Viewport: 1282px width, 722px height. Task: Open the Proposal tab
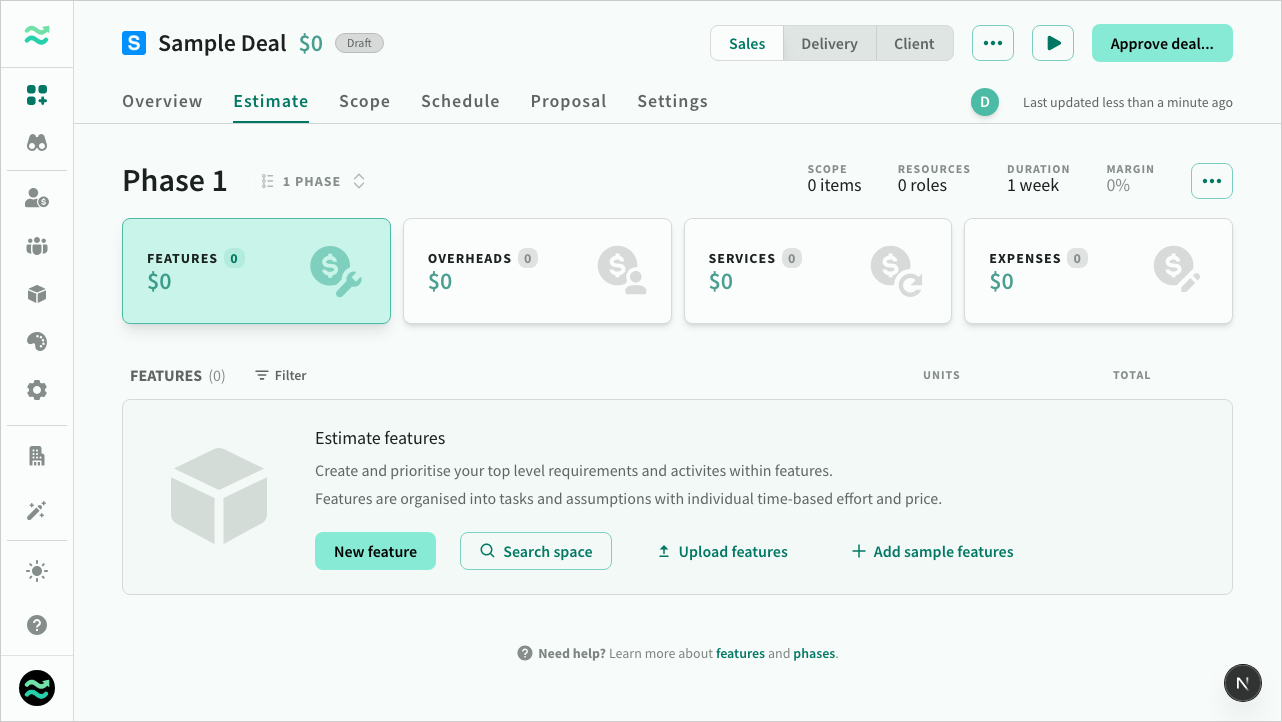(568, 101)
